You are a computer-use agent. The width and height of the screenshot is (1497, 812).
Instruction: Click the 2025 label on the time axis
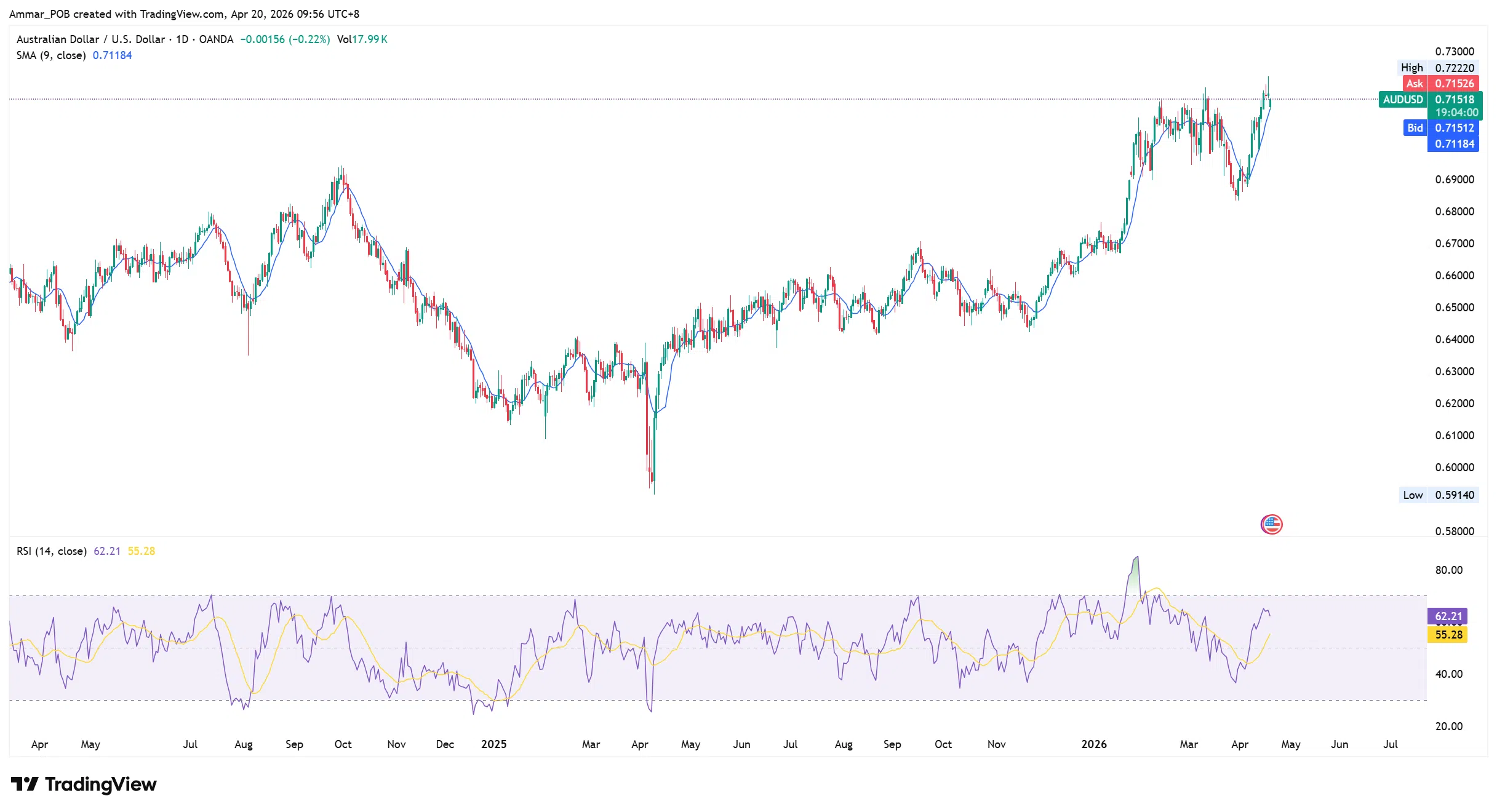tap(493, 744)
